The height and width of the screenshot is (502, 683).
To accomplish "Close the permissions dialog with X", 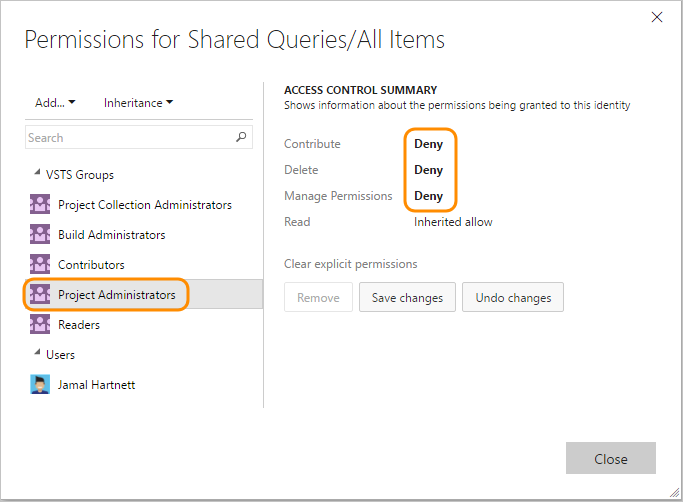I will 656,17.
